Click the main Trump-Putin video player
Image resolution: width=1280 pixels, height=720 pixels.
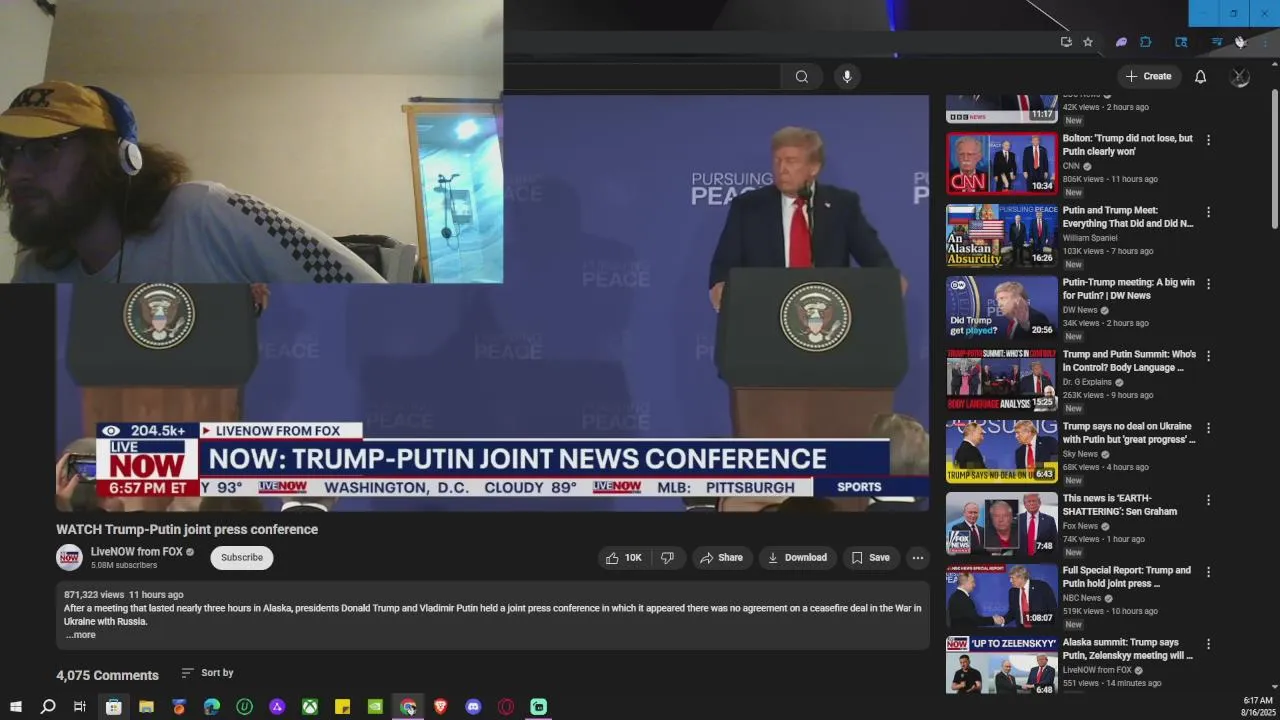[x=492, y=303]
